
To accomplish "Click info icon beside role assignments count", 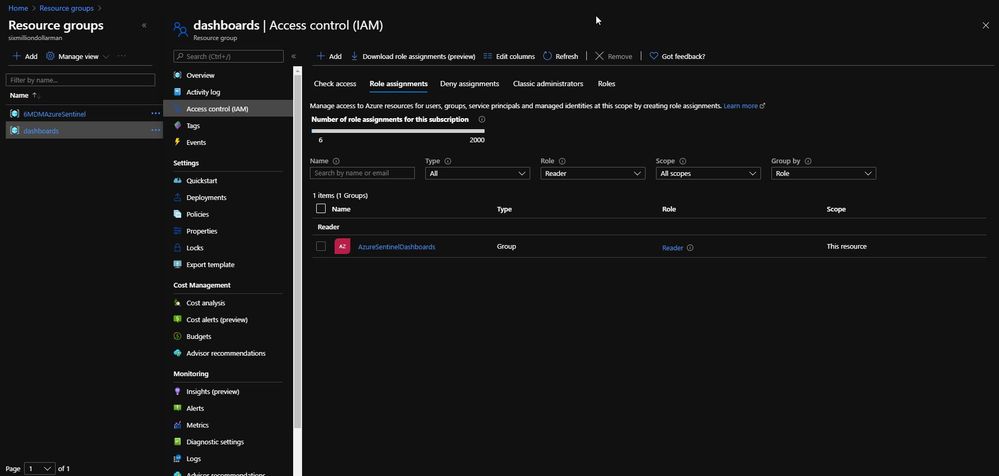I will (482, 119).
